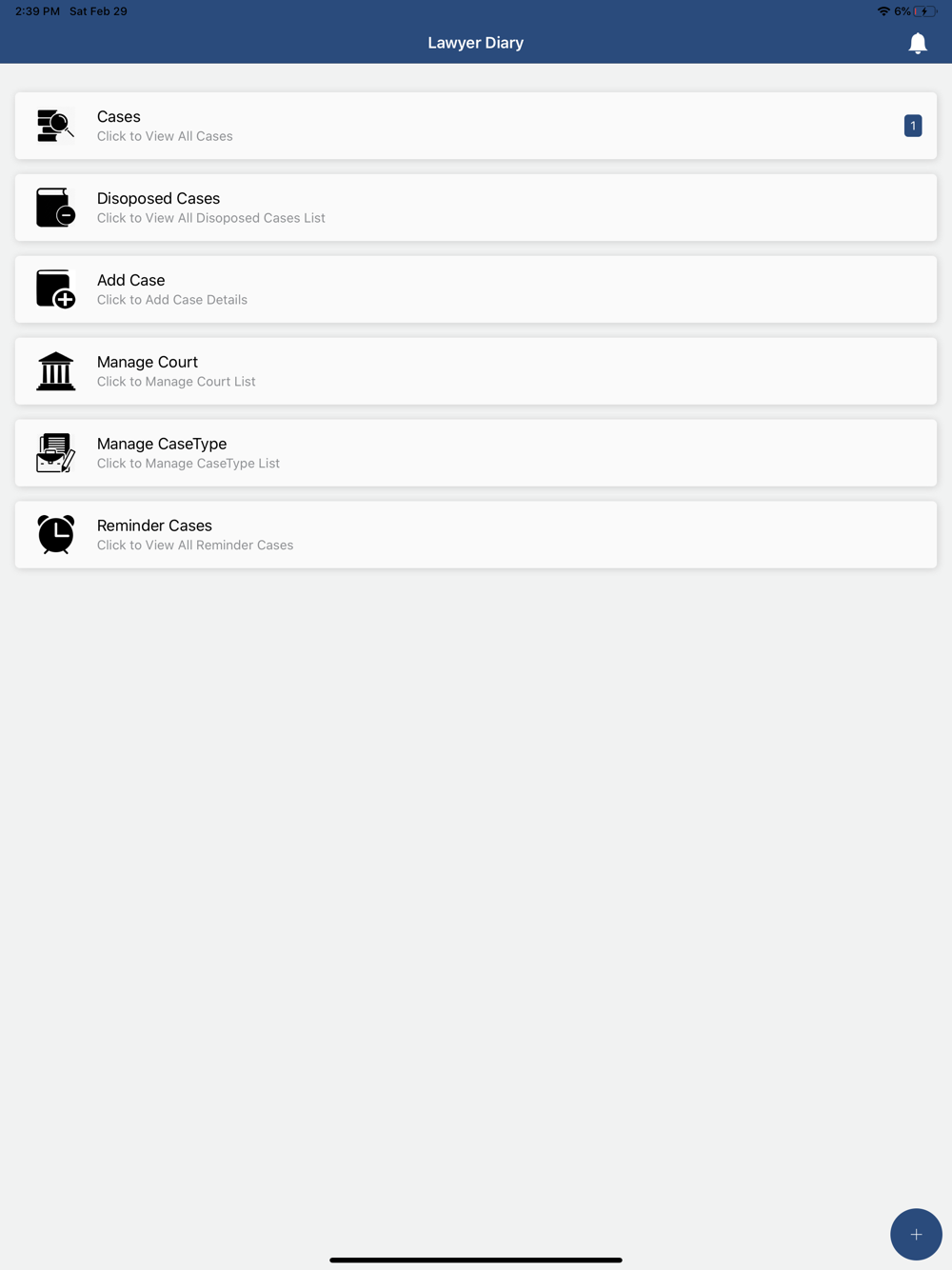Open the Cases menu title
The height and width of the screenshot is (1270, 952).
[119, 116]
